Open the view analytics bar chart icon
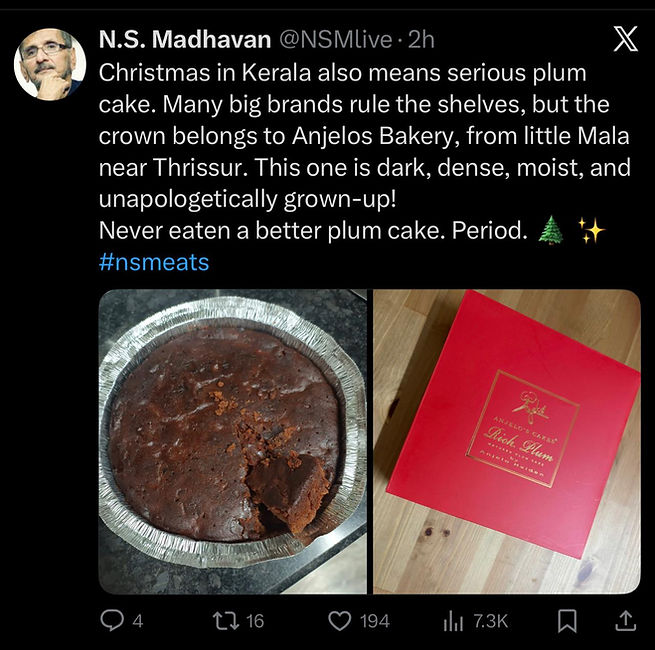The width and height of the screenshot is (655, 650). pos(453,621)
